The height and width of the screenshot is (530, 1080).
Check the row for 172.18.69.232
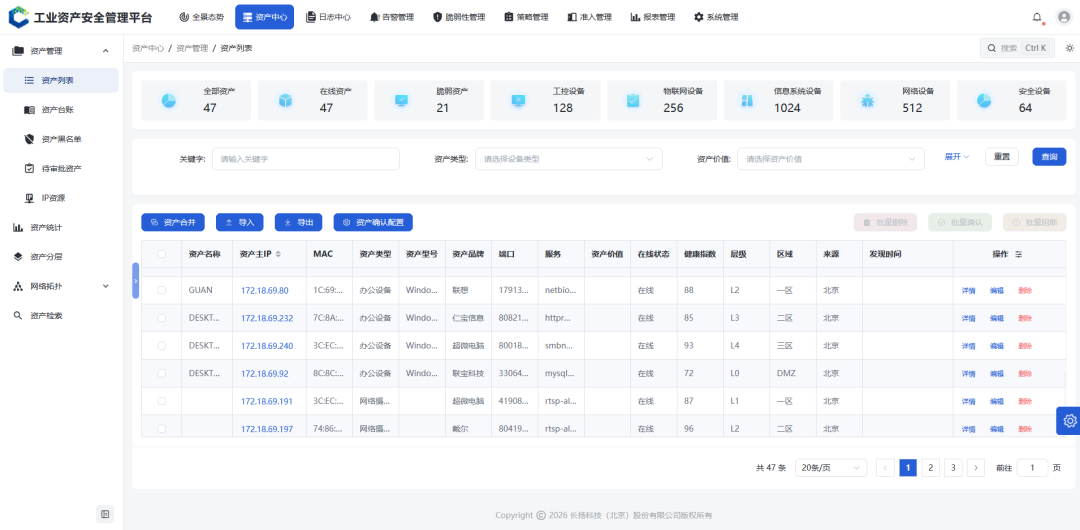pyautogui.click(x=162, y=318)
